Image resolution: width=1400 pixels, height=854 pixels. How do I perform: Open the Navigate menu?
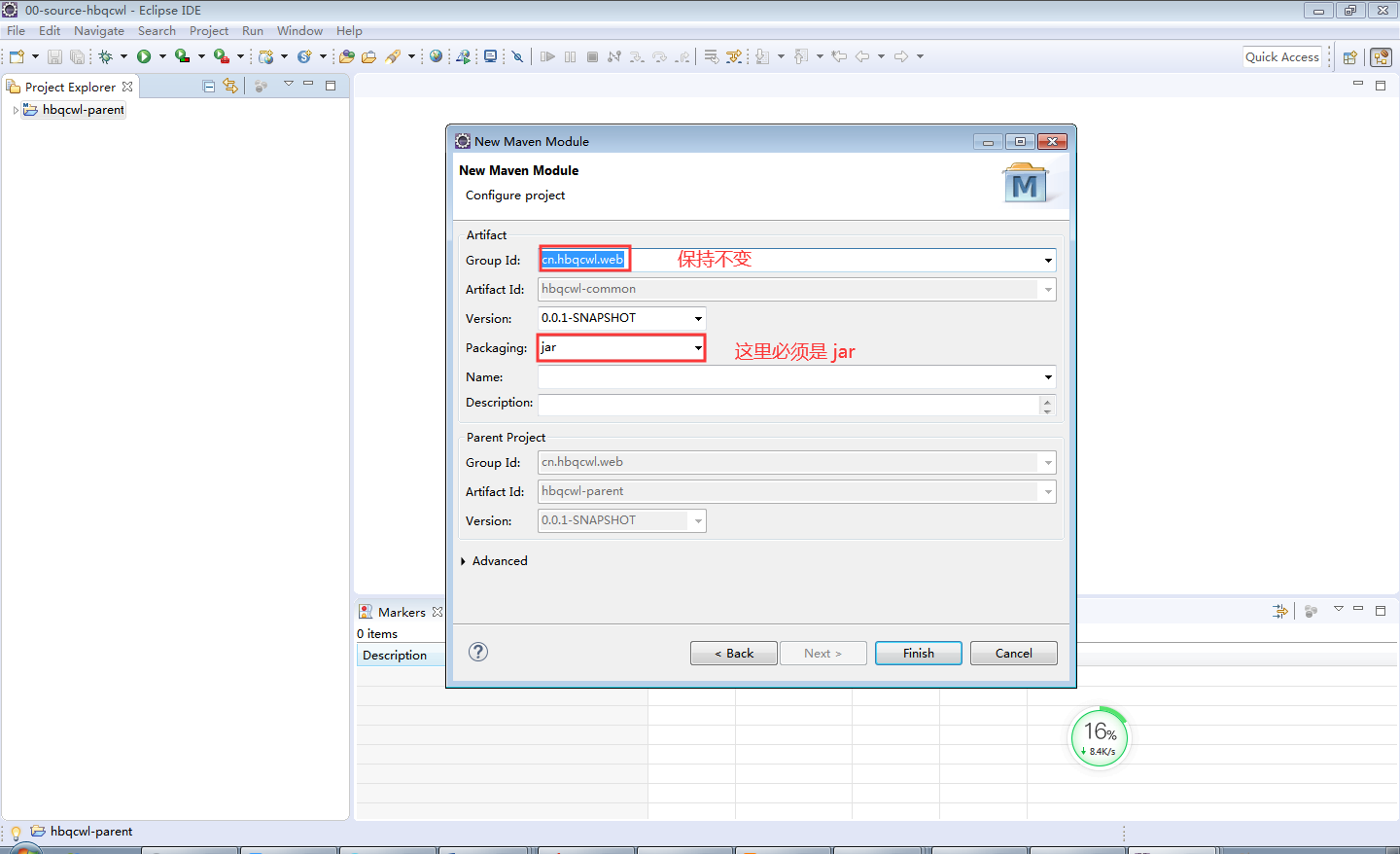(99, 31)
